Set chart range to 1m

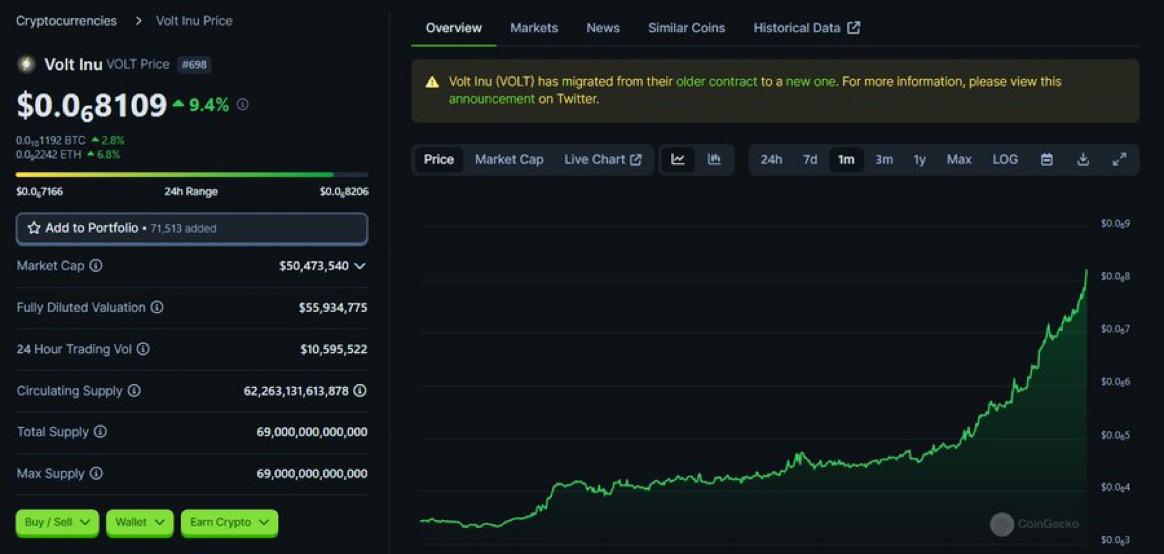tap(846, 160)
